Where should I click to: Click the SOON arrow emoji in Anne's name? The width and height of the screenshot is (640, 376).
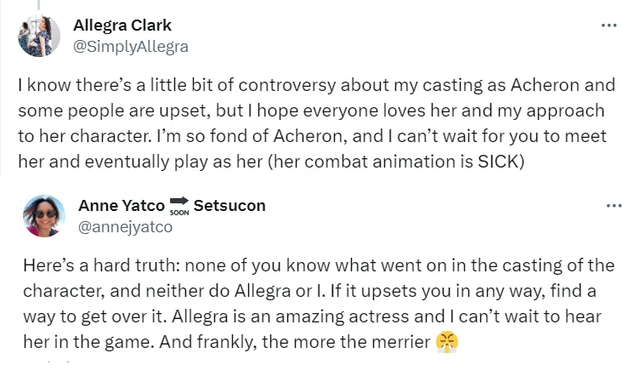point(179,206)
